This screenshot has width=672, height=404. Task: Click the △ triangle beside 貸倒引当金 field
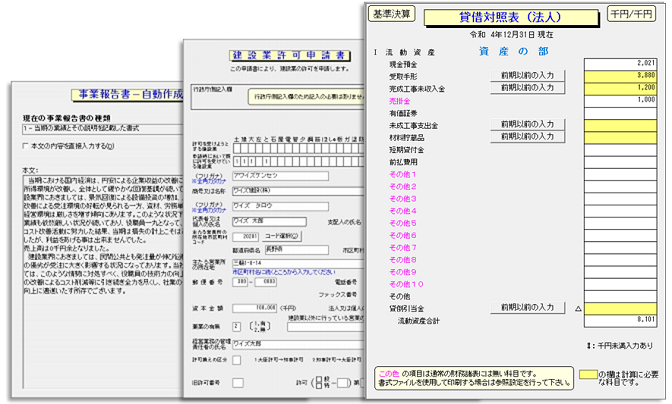(578, 308)
